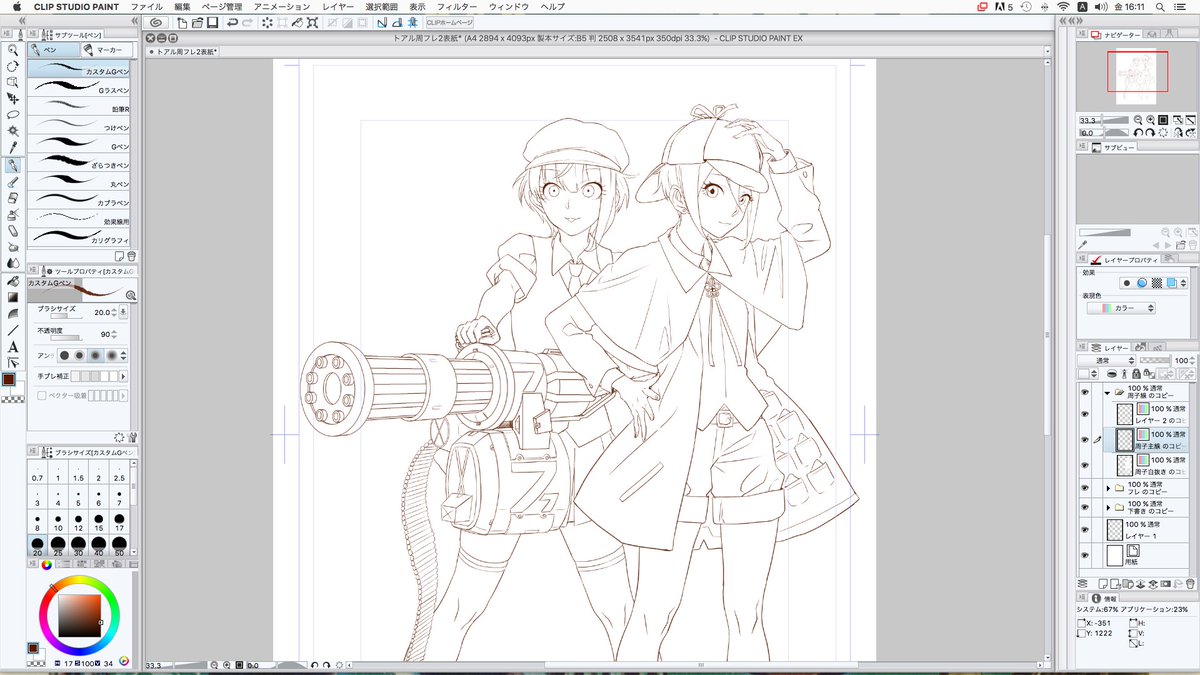Hide the 用紙 paper layer
The width and height of the screenshot is (1200, 675).
pos(1084,555)
